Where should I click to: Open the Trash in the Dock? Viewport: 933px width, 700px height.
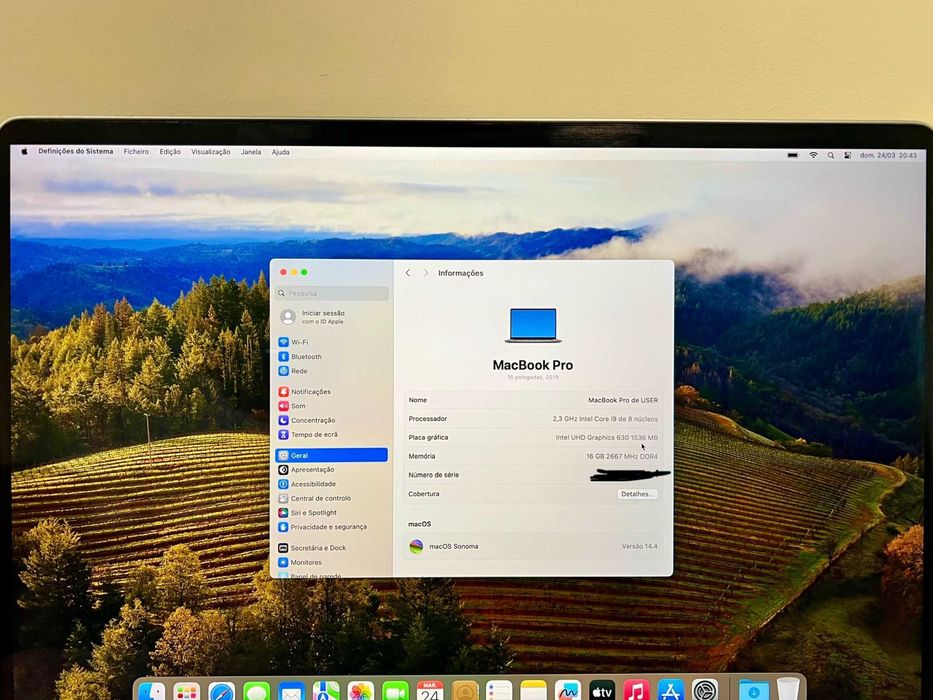788,690
